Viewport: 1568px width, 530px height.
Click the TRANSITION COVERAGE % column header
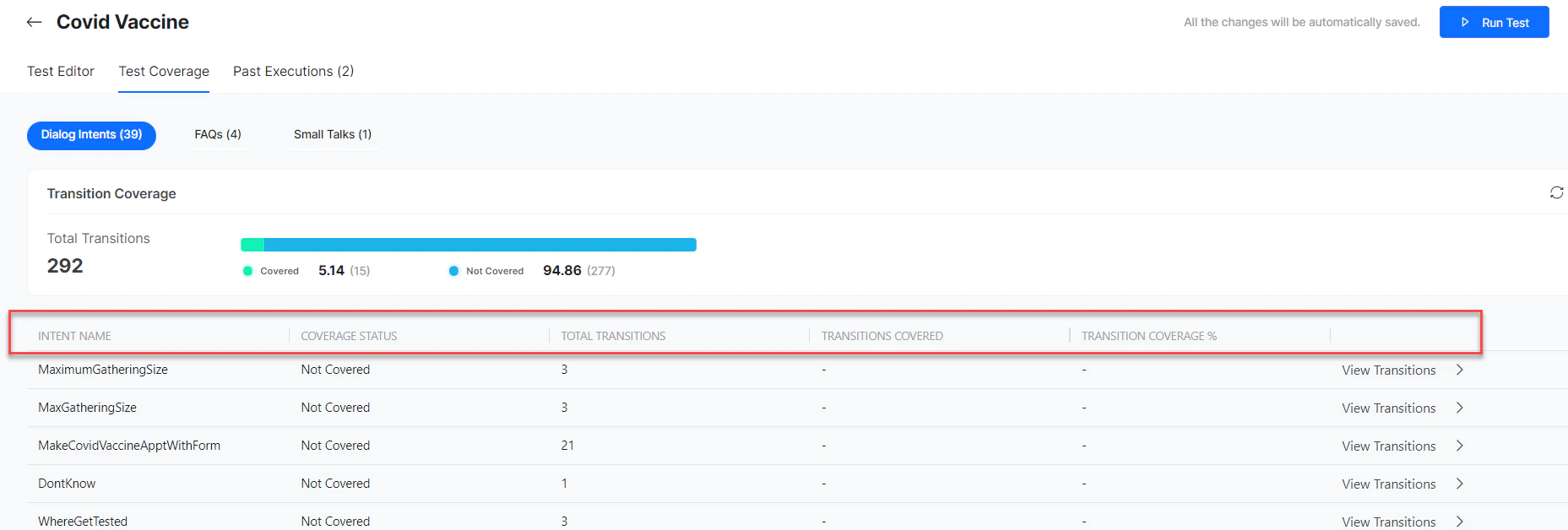1149,336
